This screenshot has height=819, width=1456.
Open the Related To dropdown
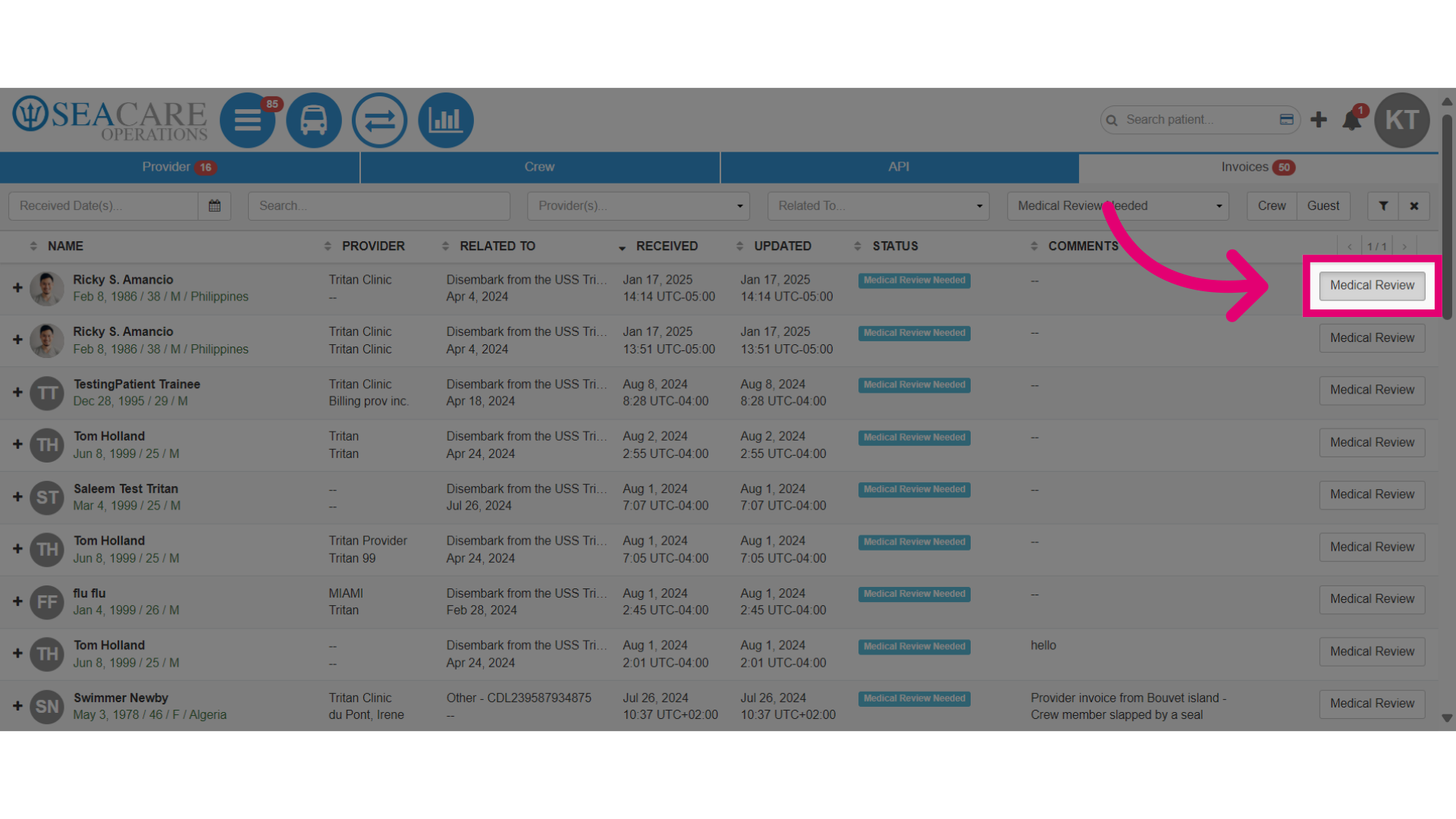point(878,206)
